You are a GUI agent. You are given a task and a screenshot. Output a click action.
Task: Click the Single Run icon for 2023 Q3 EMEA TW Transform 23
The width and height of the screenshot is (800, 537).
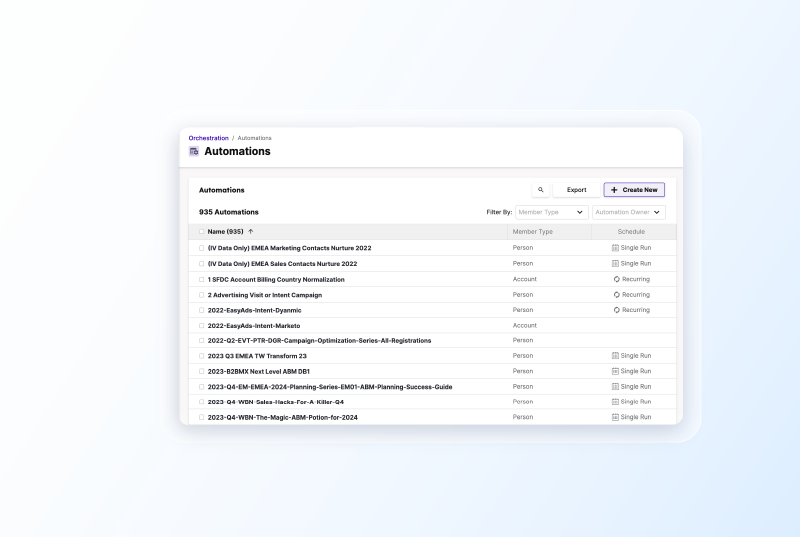[615, 356]
